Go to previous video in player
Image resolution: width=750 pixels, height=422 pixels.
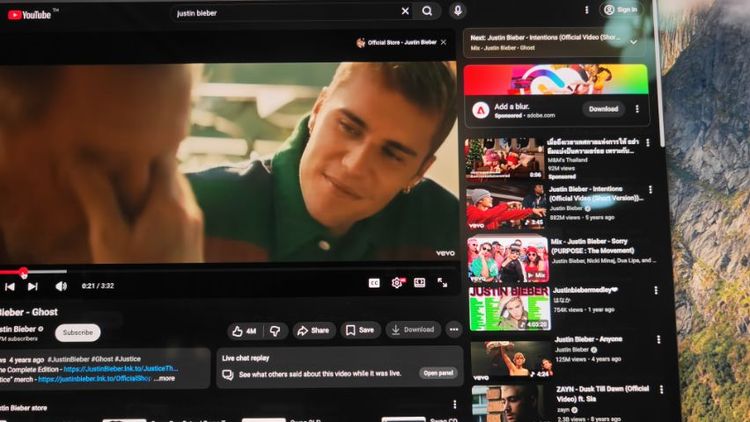click(10, 287)
